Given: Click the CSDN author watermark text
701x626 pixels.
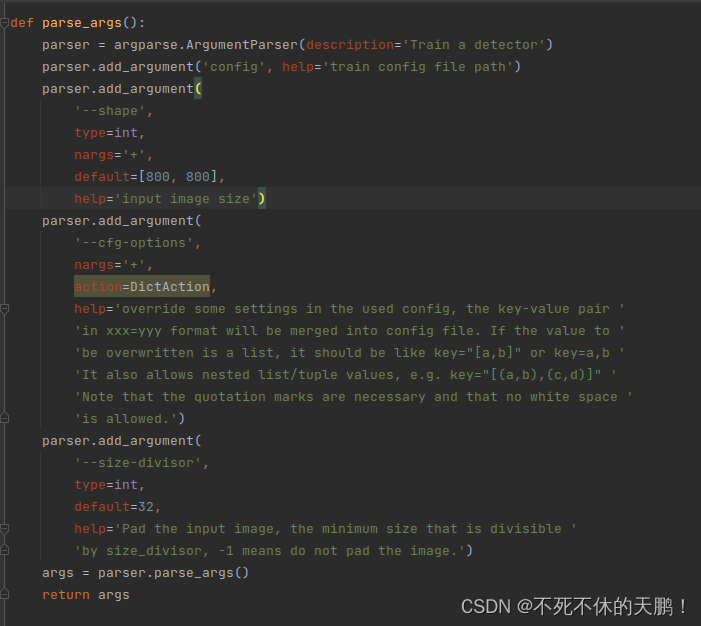Looking at the screenshot, I should (x=574, y=606).
